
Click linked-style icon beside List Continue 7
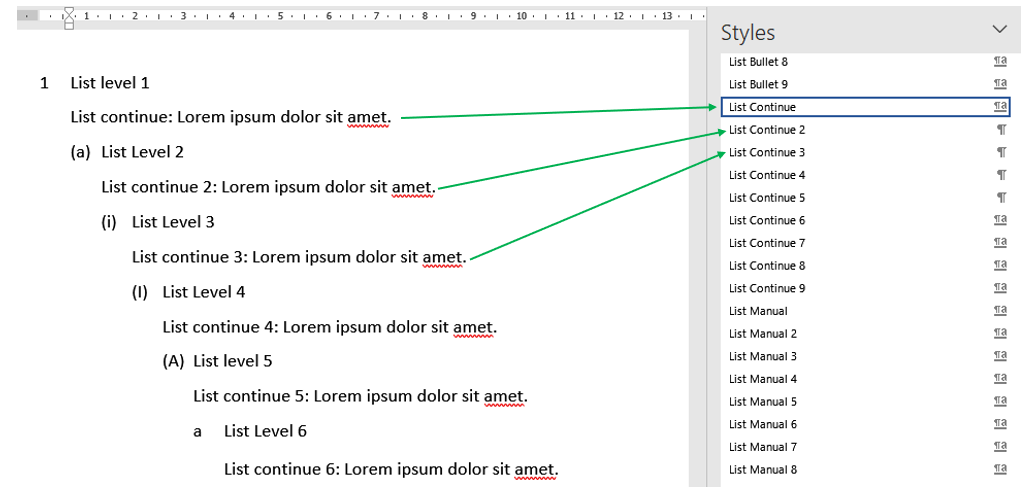coord(1000,243)
